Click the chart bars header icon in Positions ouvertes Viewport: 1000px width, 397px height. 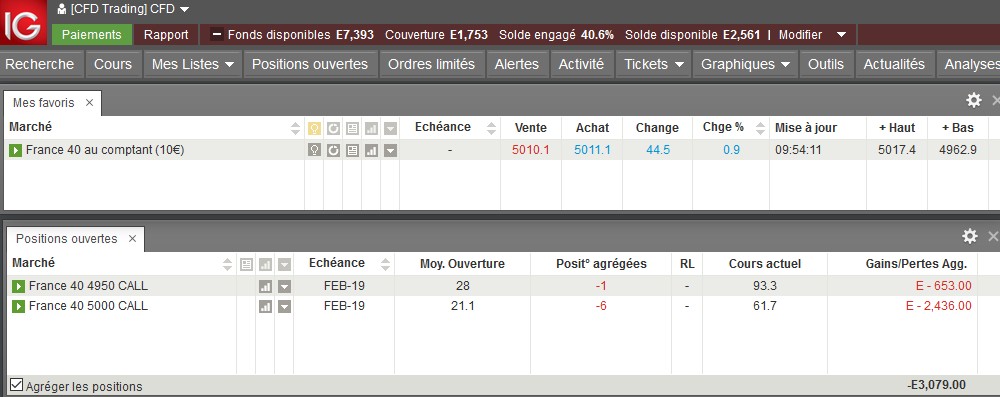click(265, 264)
